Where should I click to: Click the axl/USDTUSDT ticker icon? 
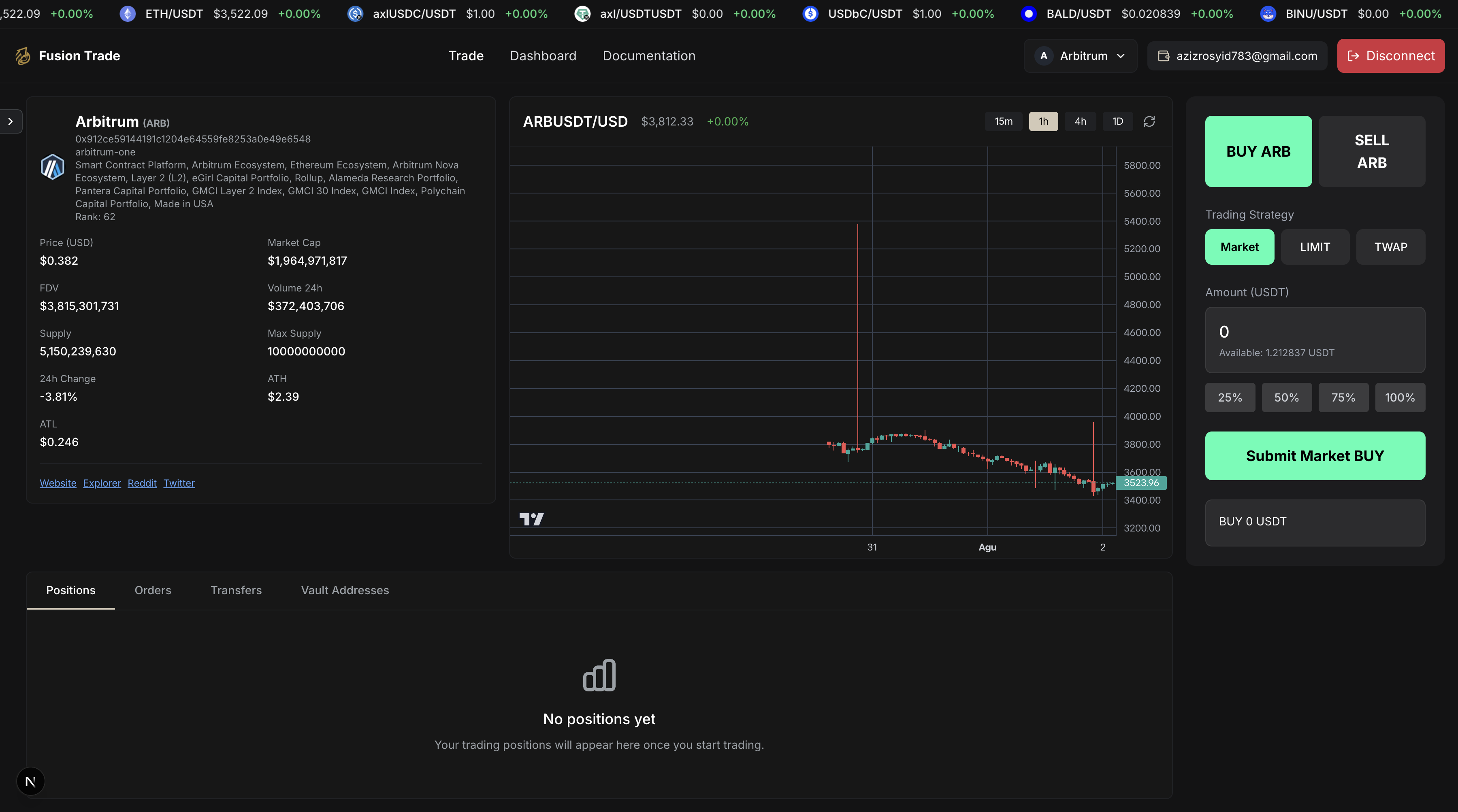point(582,14)
